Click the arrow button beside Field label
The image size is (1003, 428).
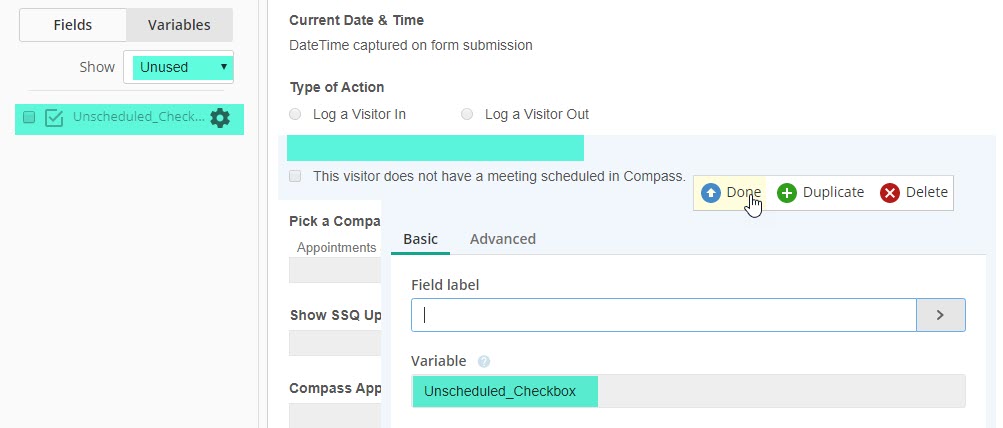point(940,315)
